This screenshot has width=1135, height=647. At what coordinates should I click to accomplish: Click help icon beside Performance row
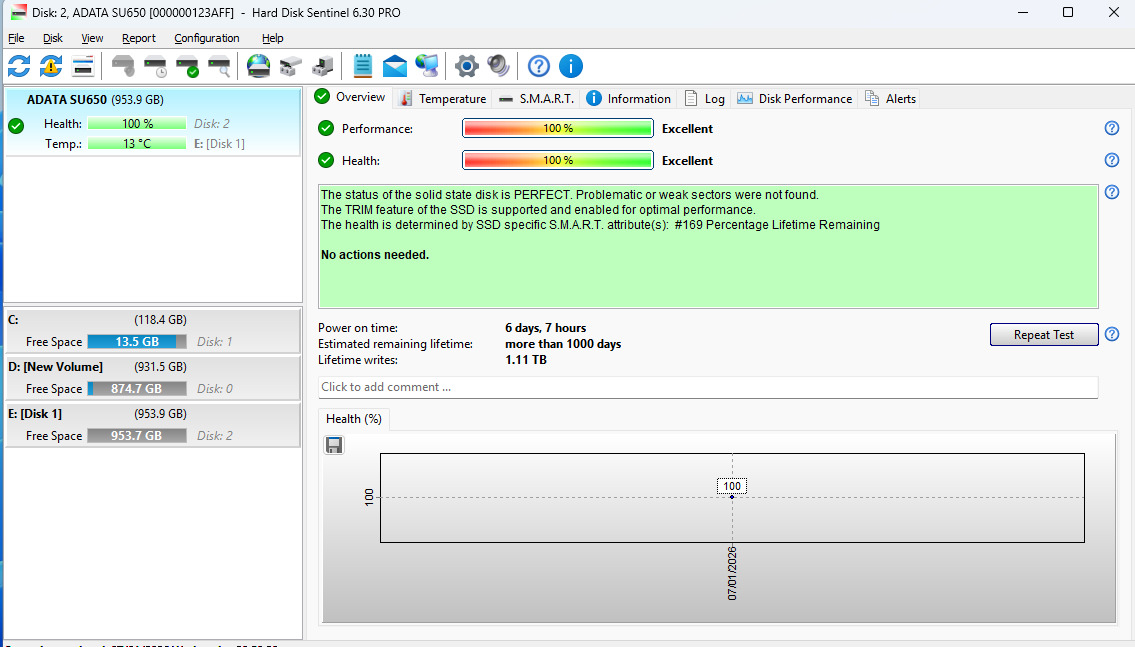[1112, 128]
